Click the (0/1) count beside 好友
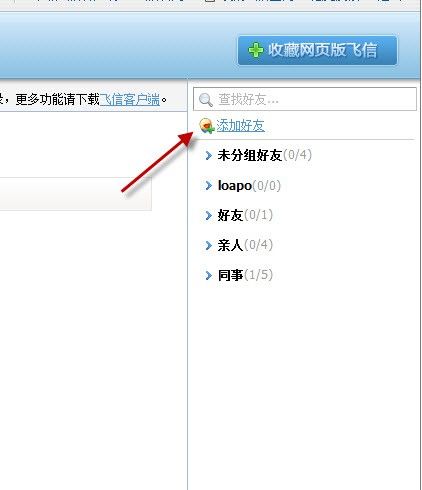The width and height of the screenshot is (422, 490). (x=258, y=215)
